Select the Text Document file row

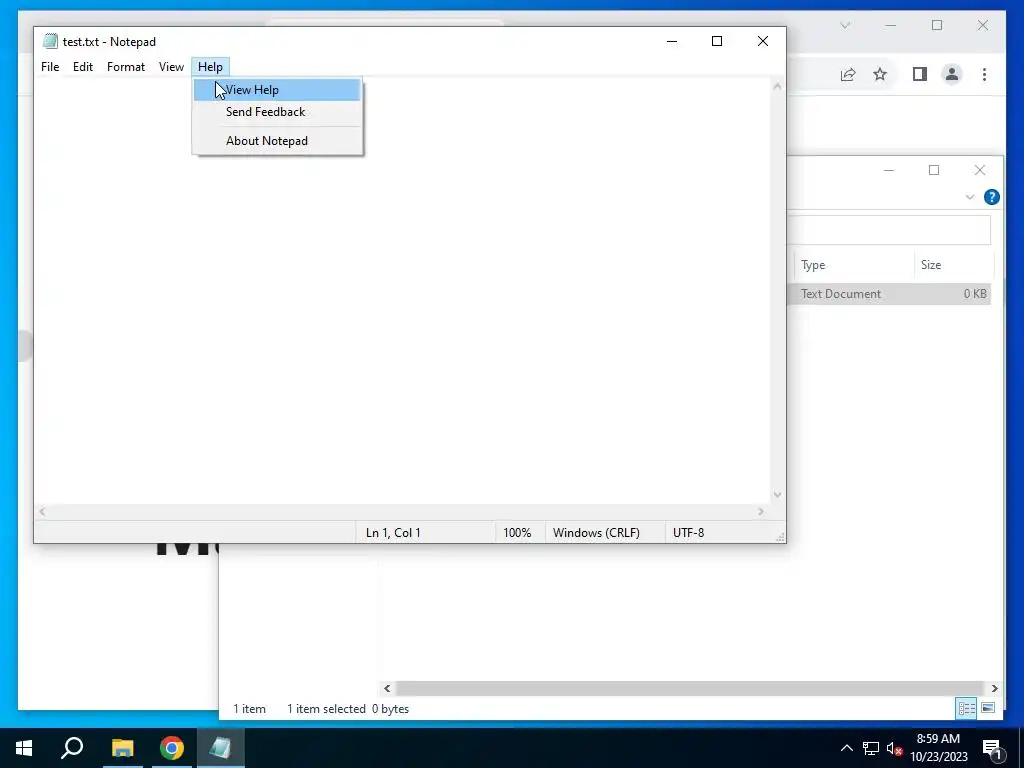pos(889,294)
